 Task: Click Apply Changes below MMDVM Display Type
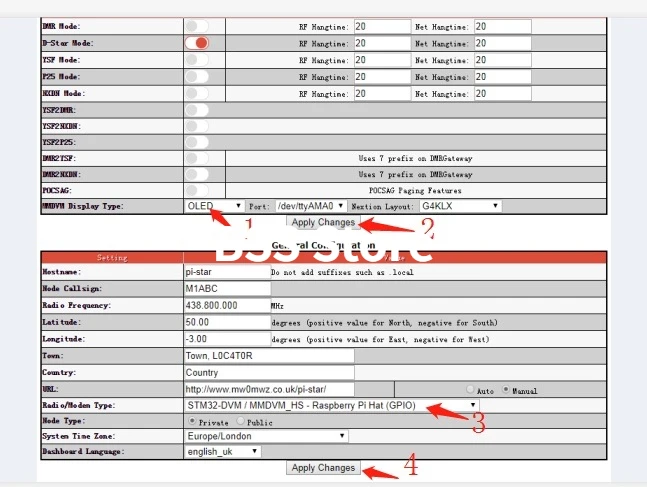click(x=323, y=222)
